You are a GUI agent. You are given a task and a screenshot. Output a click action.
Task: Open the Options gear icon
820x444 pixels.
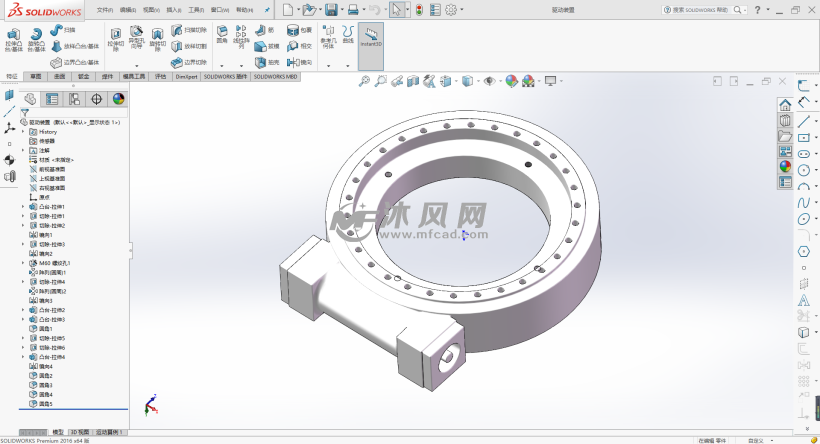(x=451, y=10)
